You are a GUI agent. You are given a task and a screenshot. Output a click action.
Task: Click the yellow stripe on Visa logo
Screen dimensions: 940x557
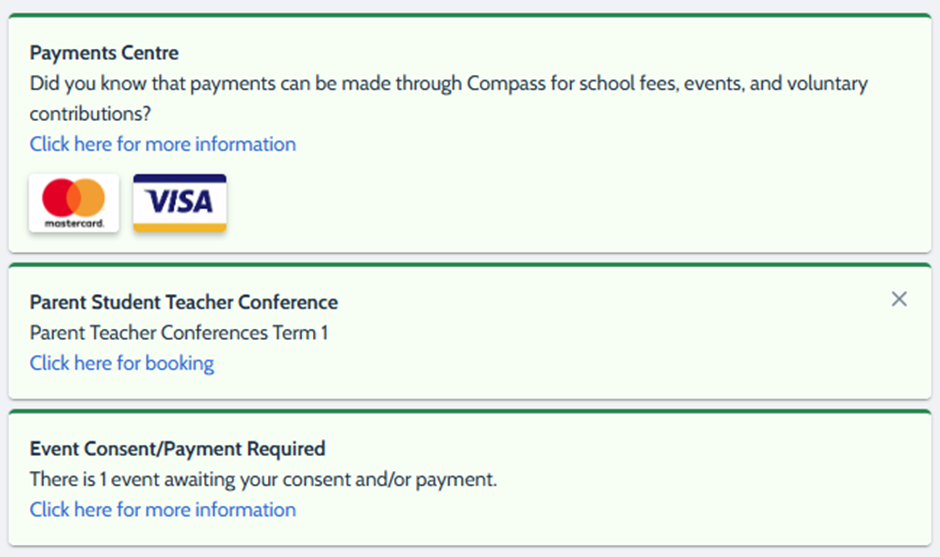180,226
